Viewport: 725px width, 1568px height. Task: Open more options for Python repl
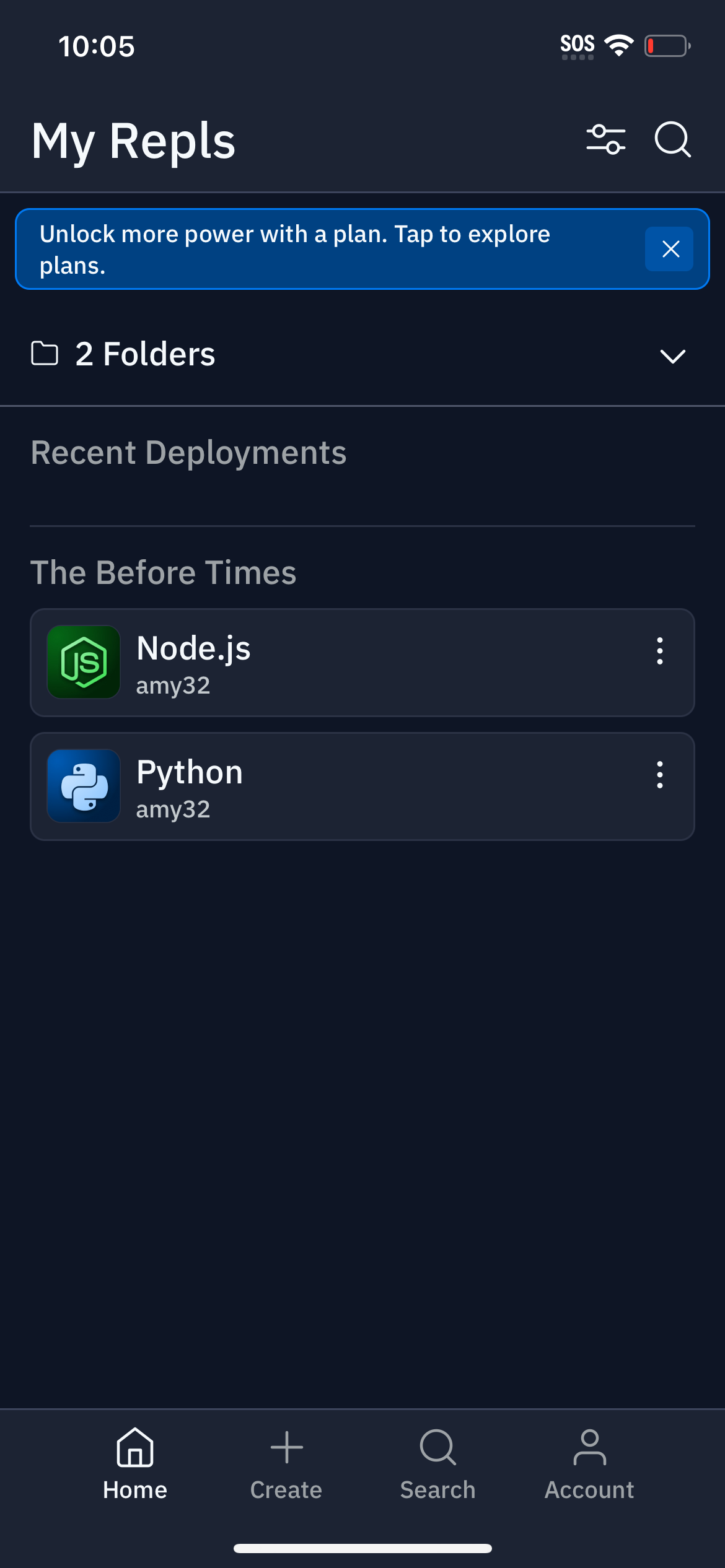tap(659, 775)
